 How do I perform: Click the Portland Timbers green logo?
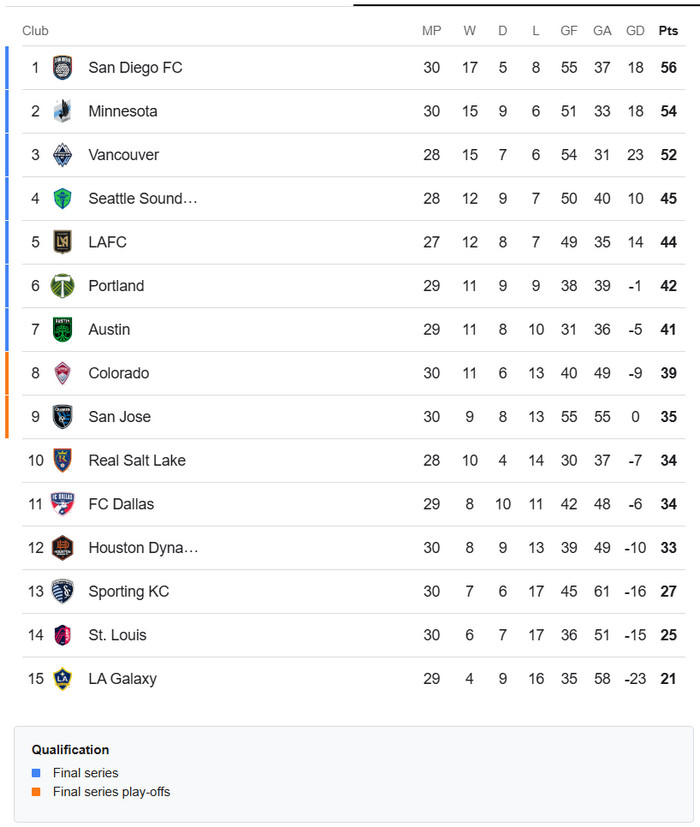(62, 286)
